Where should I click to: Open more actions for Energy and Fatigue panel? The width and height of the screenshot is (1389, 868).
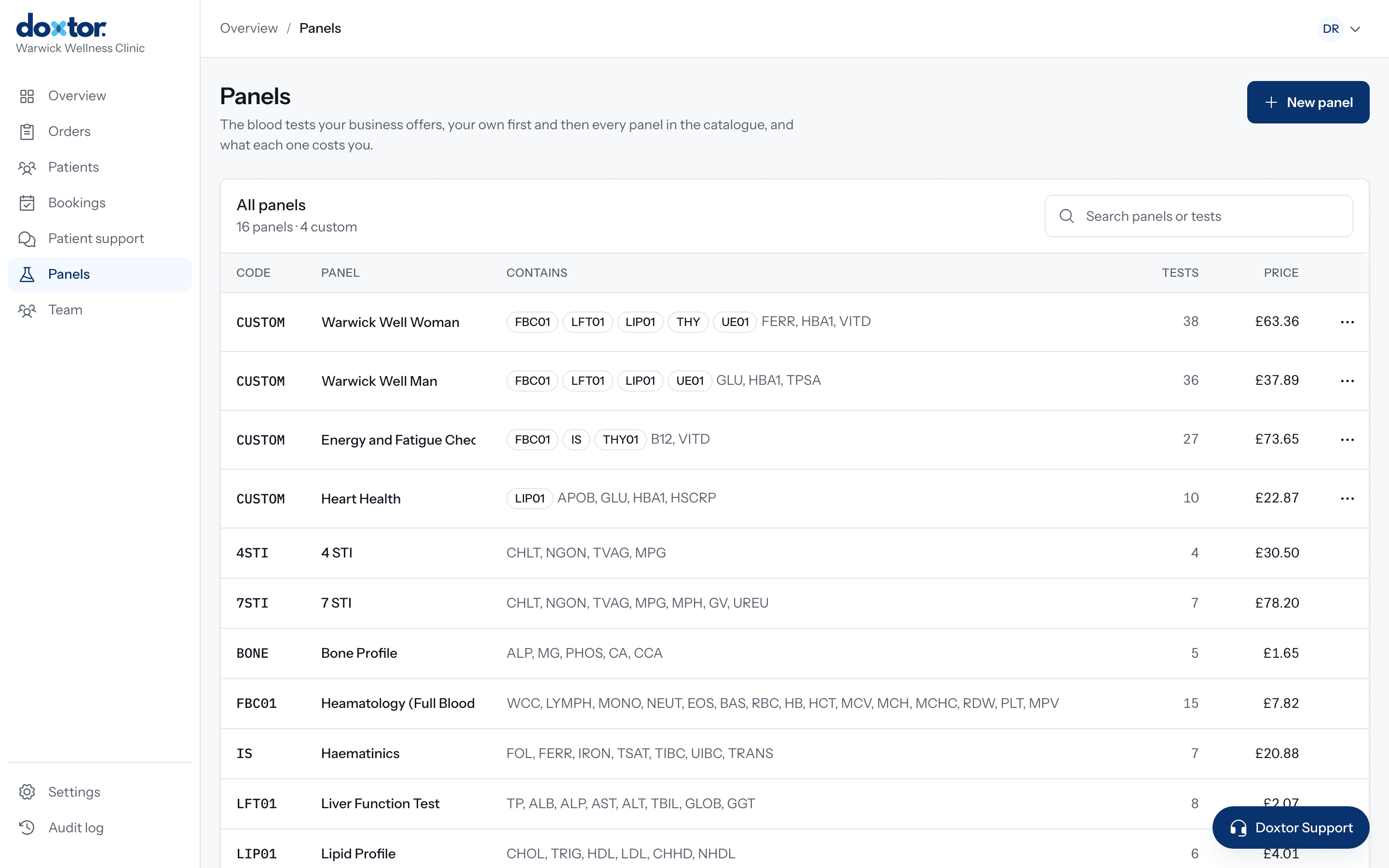coord(1347,440)
